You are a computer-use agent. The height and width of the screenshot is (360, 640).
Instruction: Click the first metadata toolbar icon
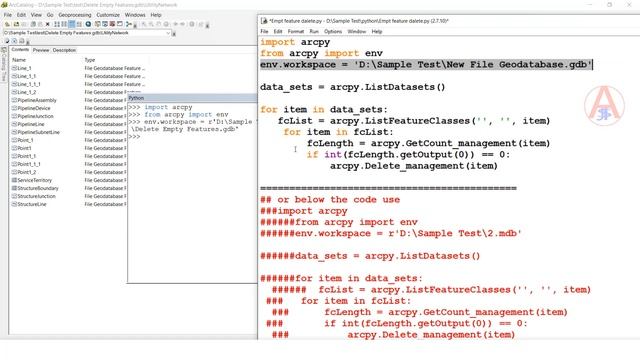(7, 41)
